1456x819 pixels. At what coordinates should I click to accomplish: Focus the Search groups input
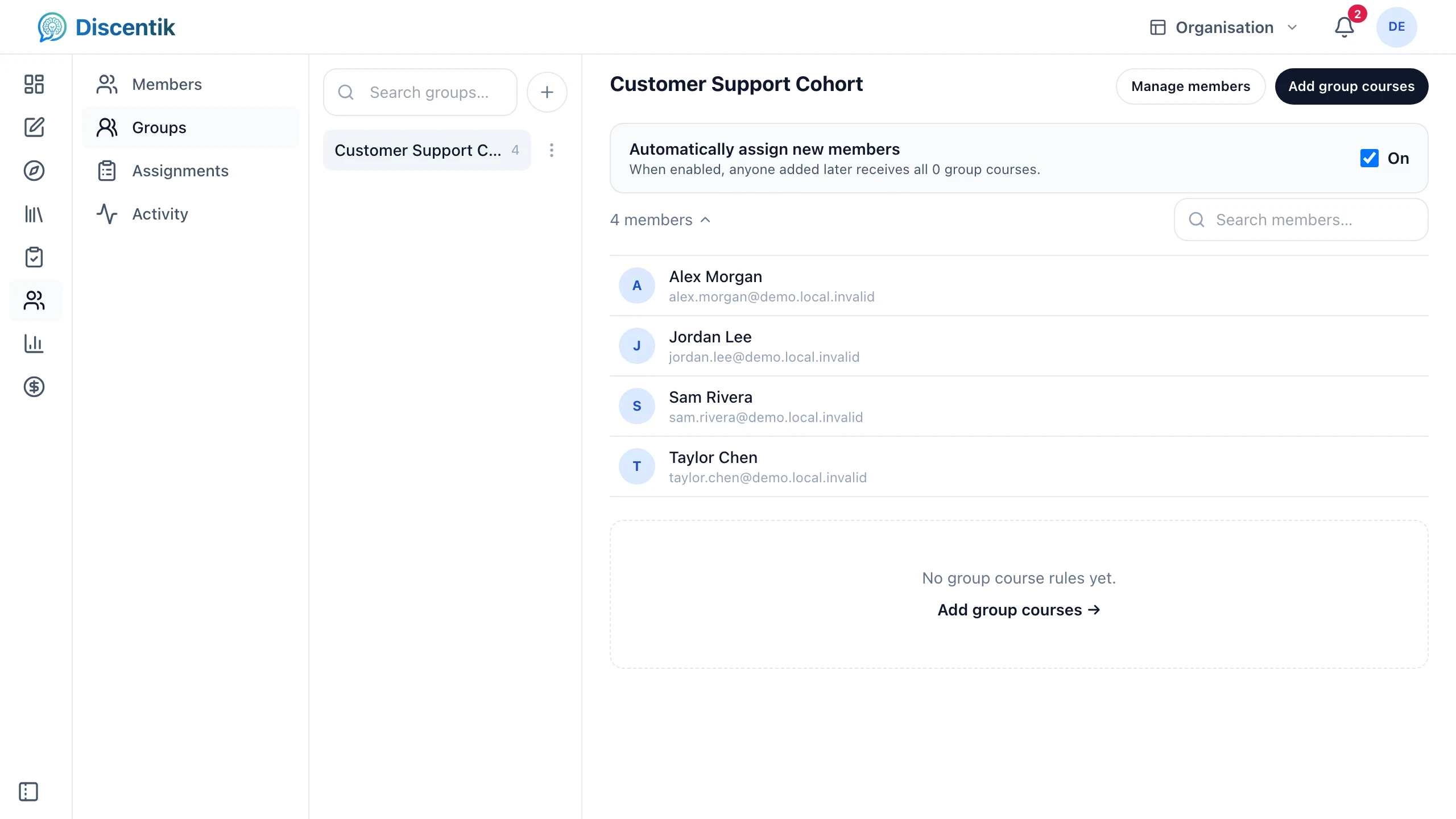point(420,92)
